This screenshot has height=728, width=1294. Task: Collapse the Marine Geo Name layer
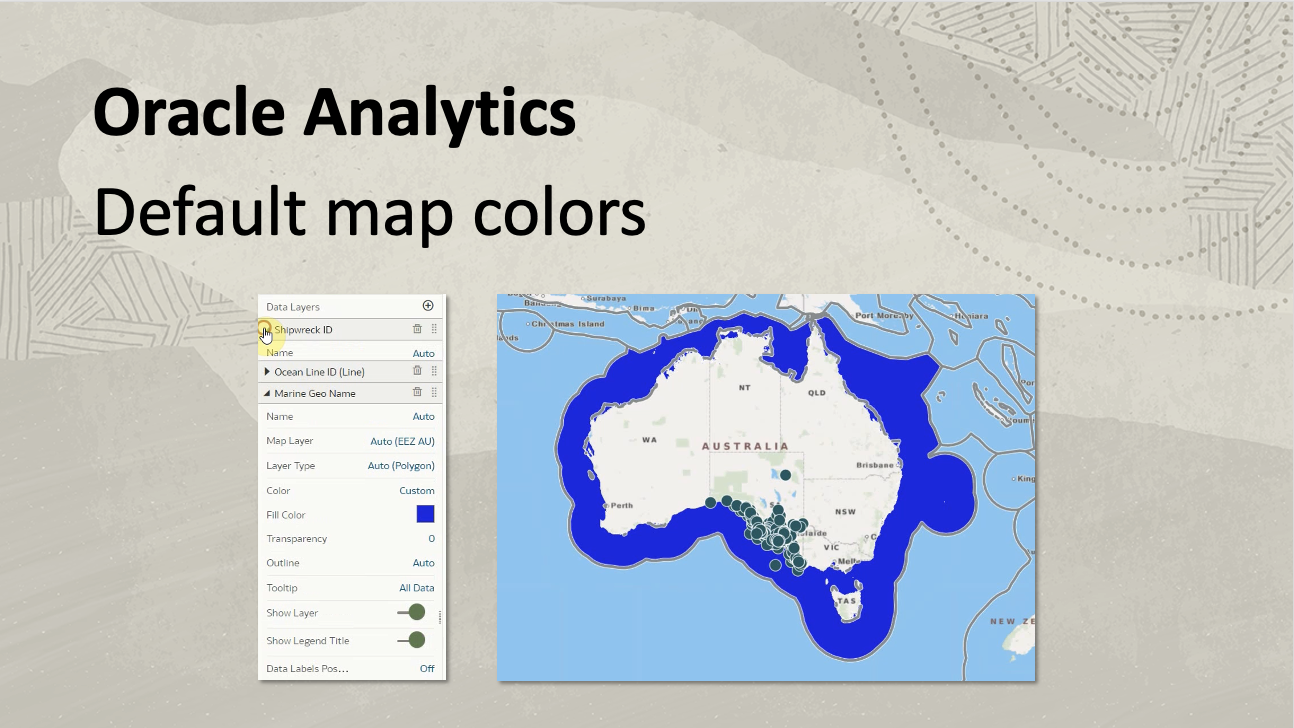tap(266, 392)
